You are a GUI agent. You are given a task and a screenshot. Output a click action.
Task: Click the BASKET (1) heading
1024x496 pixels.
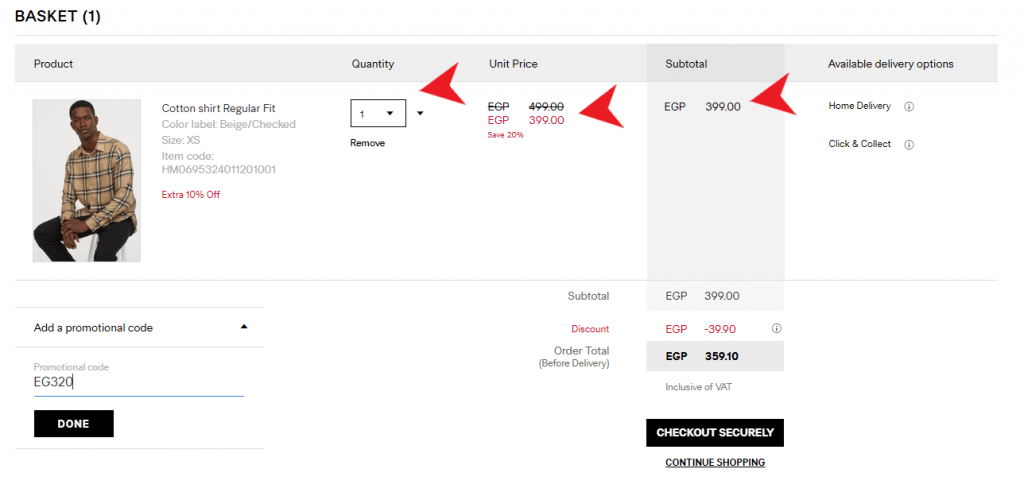point(58,17)
